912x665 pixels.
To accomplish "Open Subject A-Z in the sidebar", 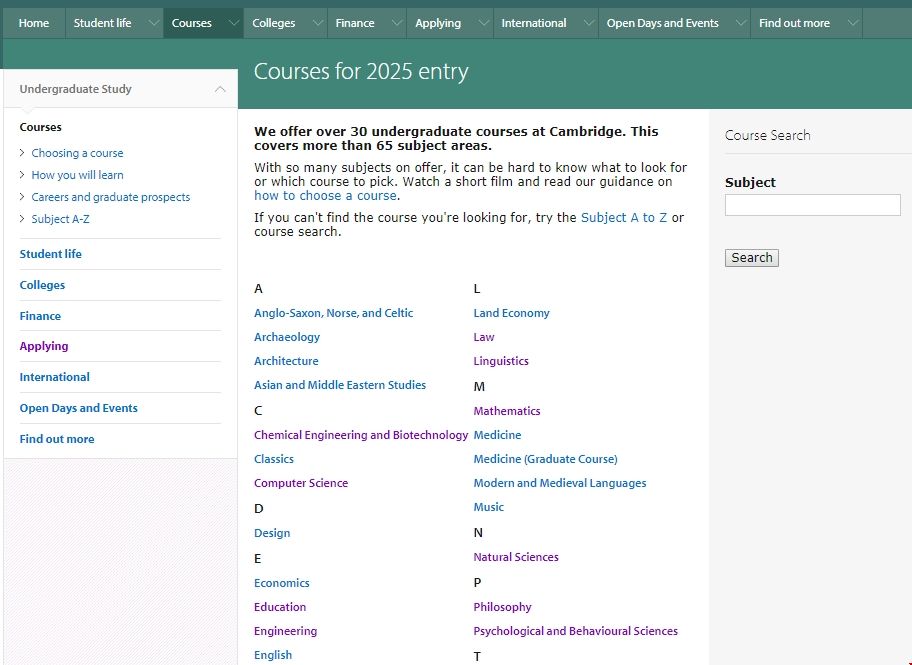I will pos(60,219).
